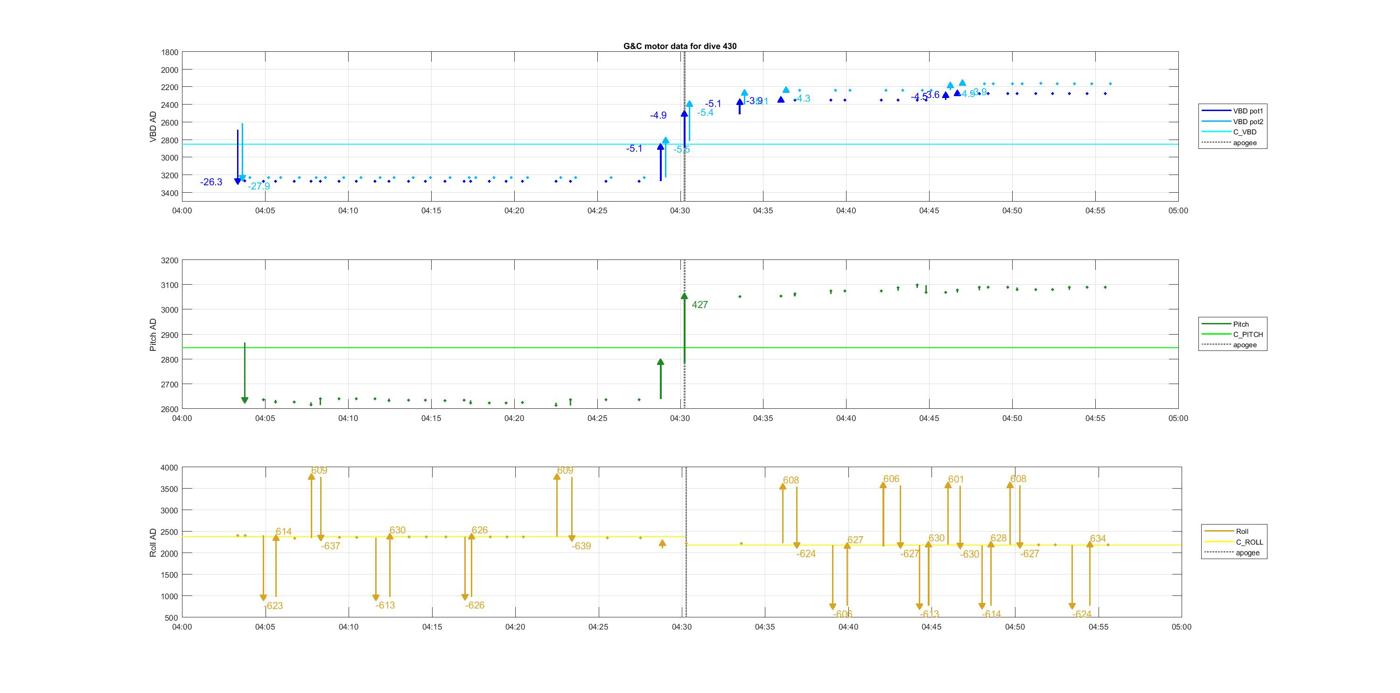The height and width of the screenshot is (693, 1400).
Task: Click the "Roll AD" y-axis label
Action: pos(153,542)
